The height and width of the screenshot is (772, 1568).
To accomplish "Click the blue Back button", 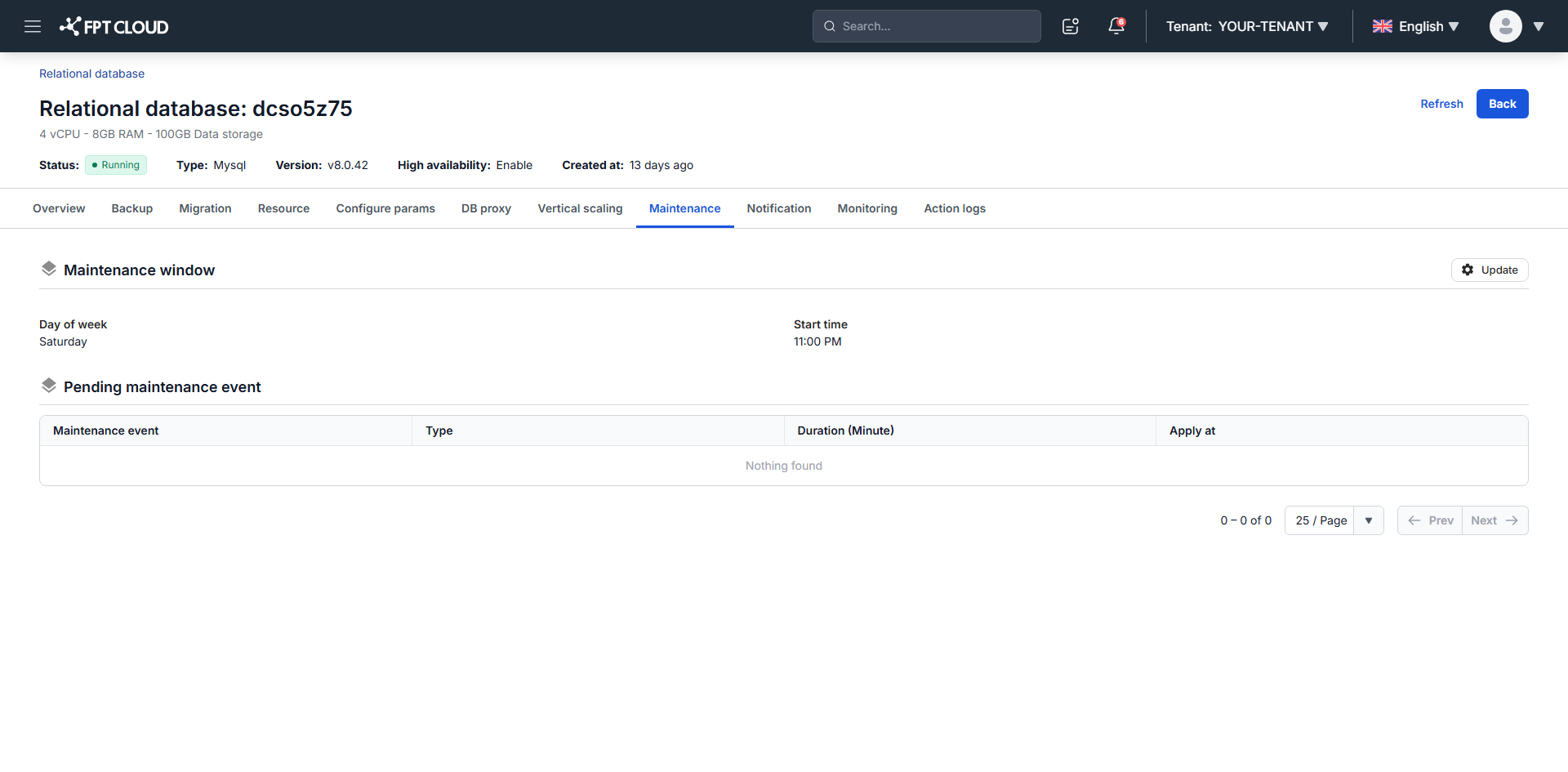I will point(1502,104).
